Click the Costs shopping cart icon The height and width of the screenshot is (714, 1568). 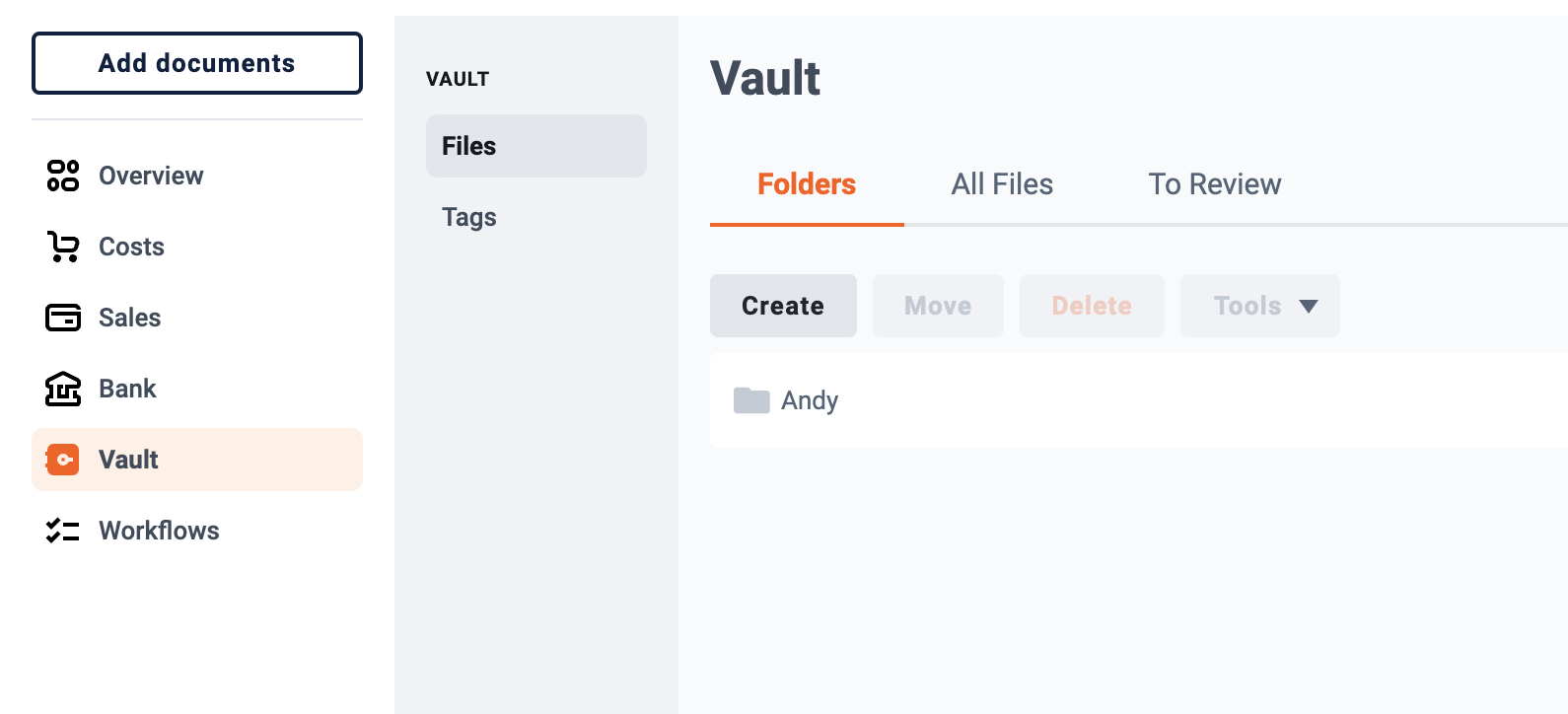pyautogui.click(x=63, y=247)
